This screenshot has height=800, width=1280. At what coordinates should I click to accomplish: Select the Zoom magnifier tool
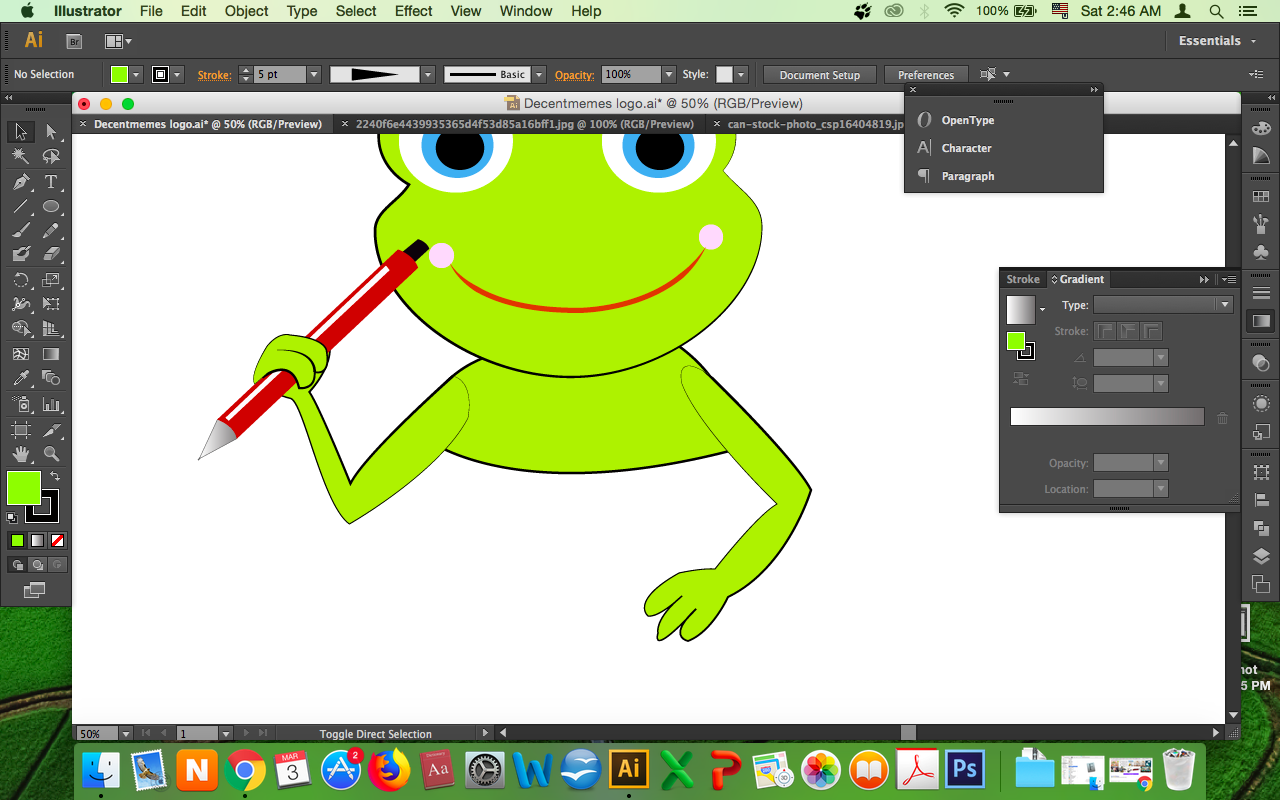point(51,454)
